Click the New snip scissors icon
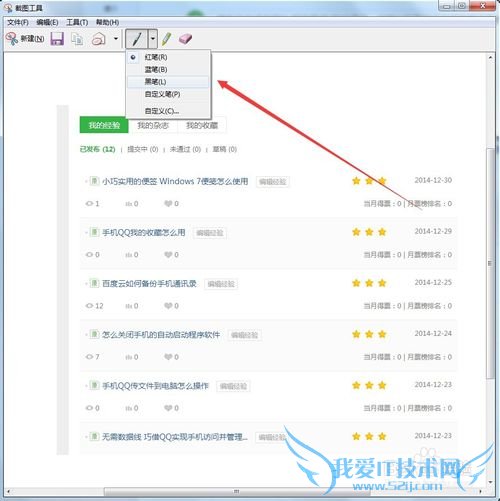 pos(12,39)
